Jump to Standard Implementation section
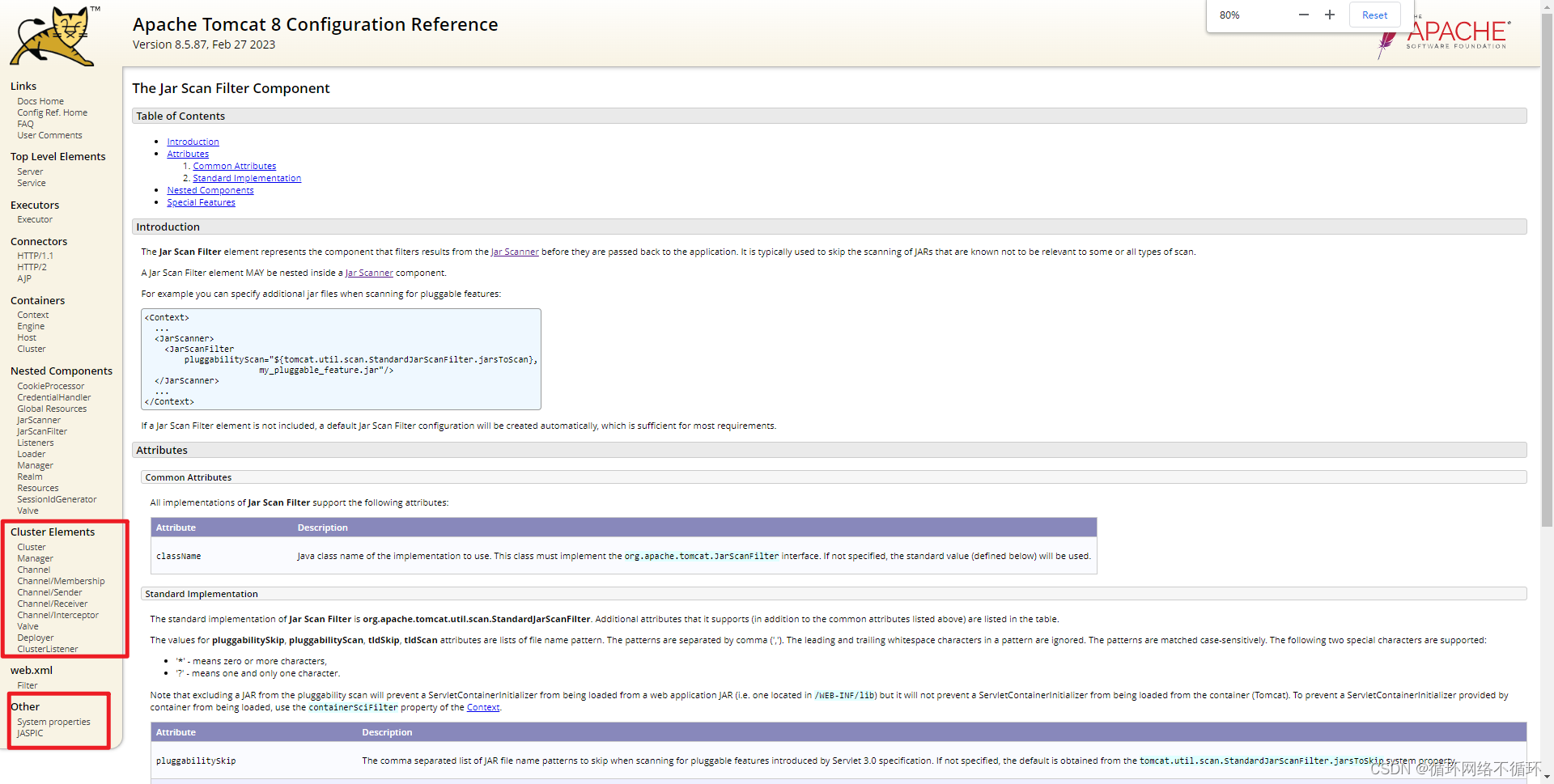 coord(247,178)
